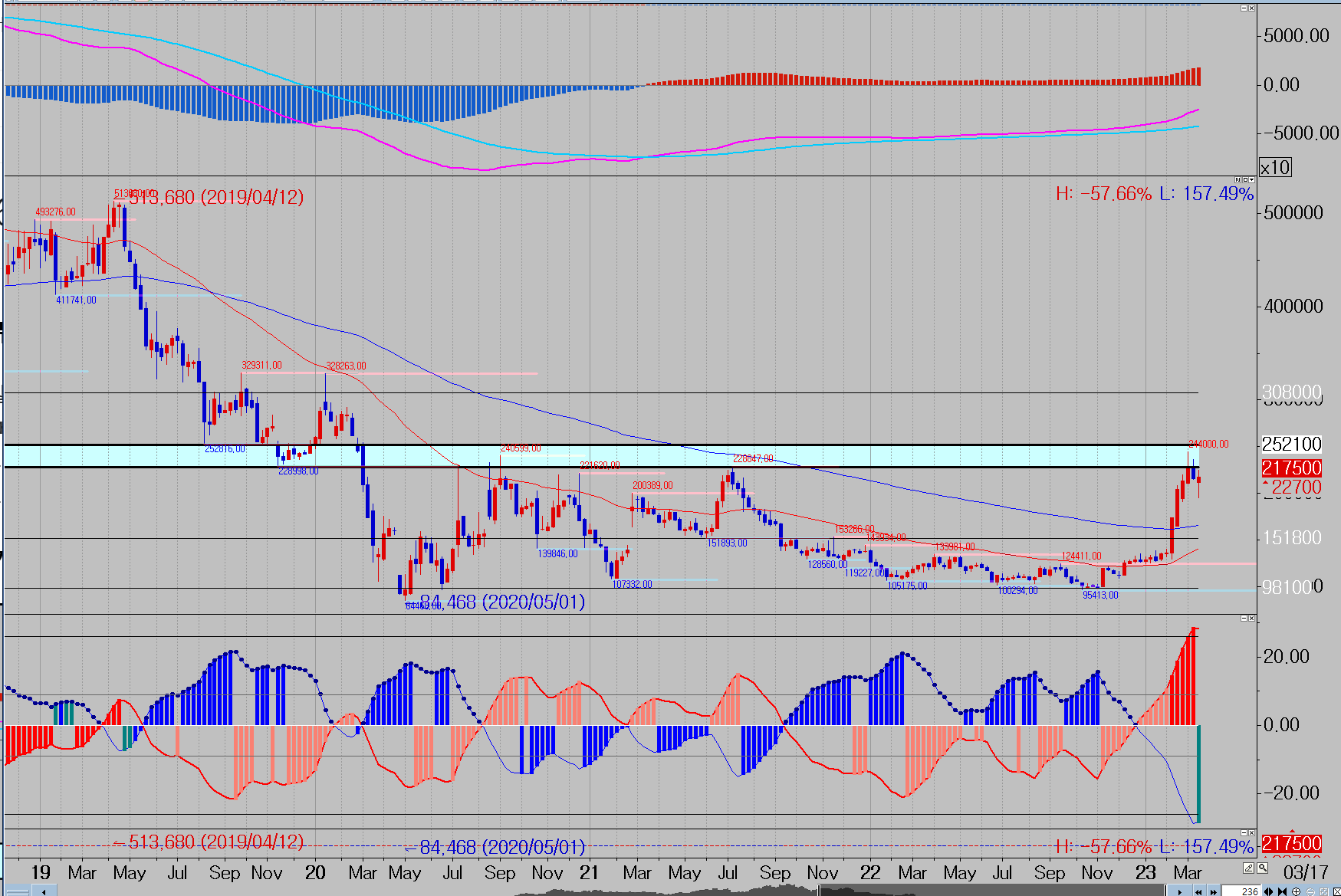Screen dimensions: 1341x896
Task: Click the x10 scale multiplier box
Action: [1276, 167]
